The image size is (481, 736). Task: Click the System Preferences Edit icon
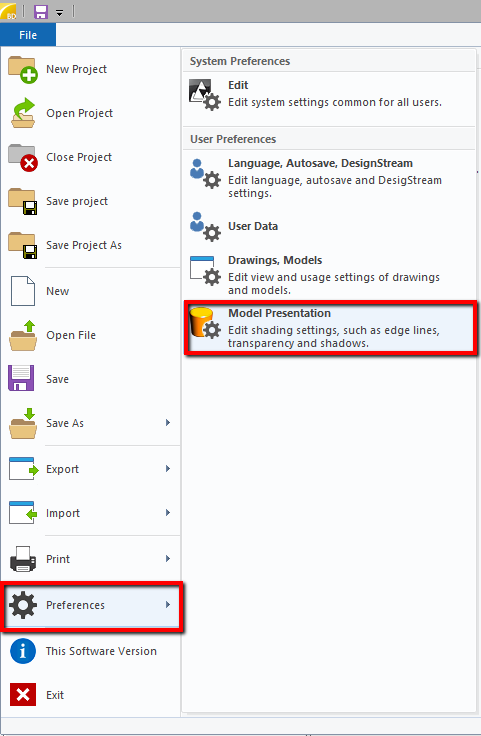coord(205,94)
